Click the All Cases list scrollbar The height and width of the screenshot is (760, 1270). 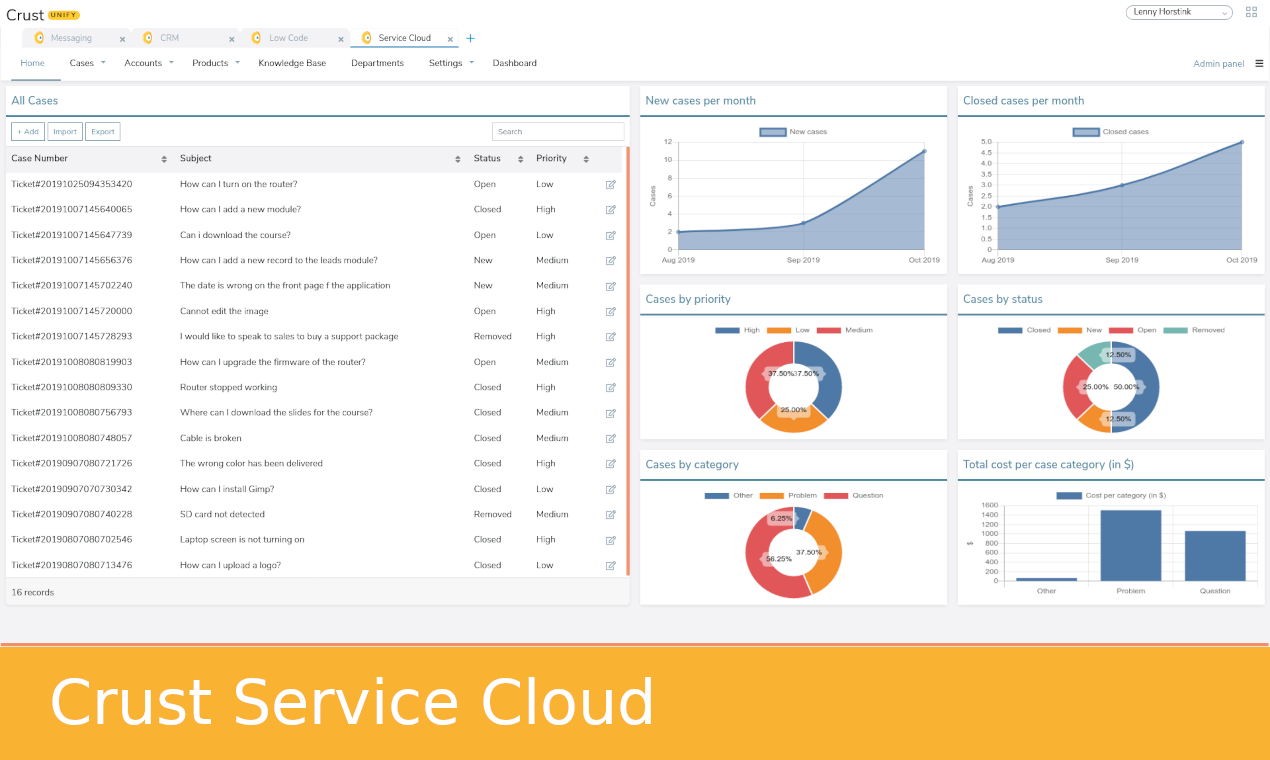pos(628,361)
